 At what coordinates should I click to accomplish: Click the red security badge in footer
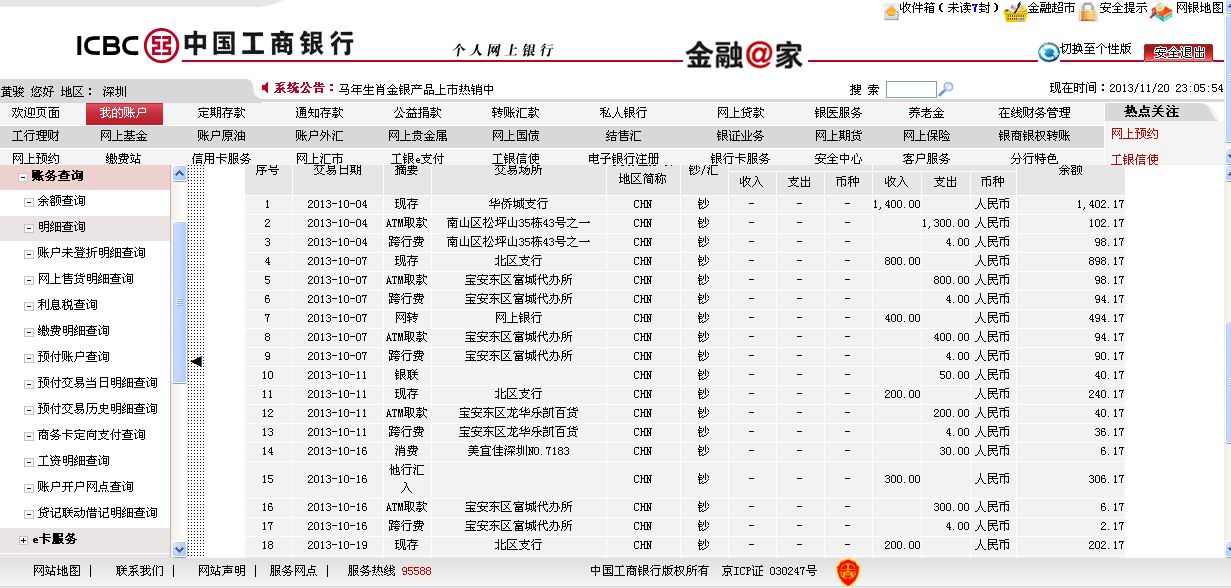(x=848, y=572)
